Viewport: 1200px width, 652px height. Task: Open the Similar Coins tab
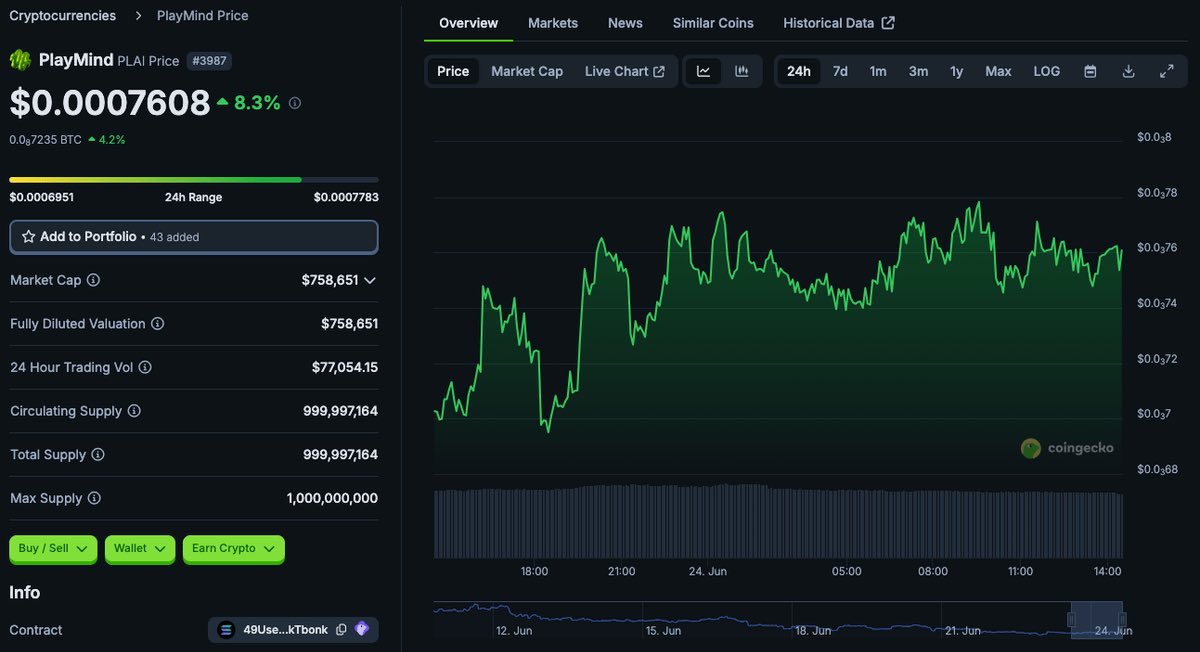[713, 23]
